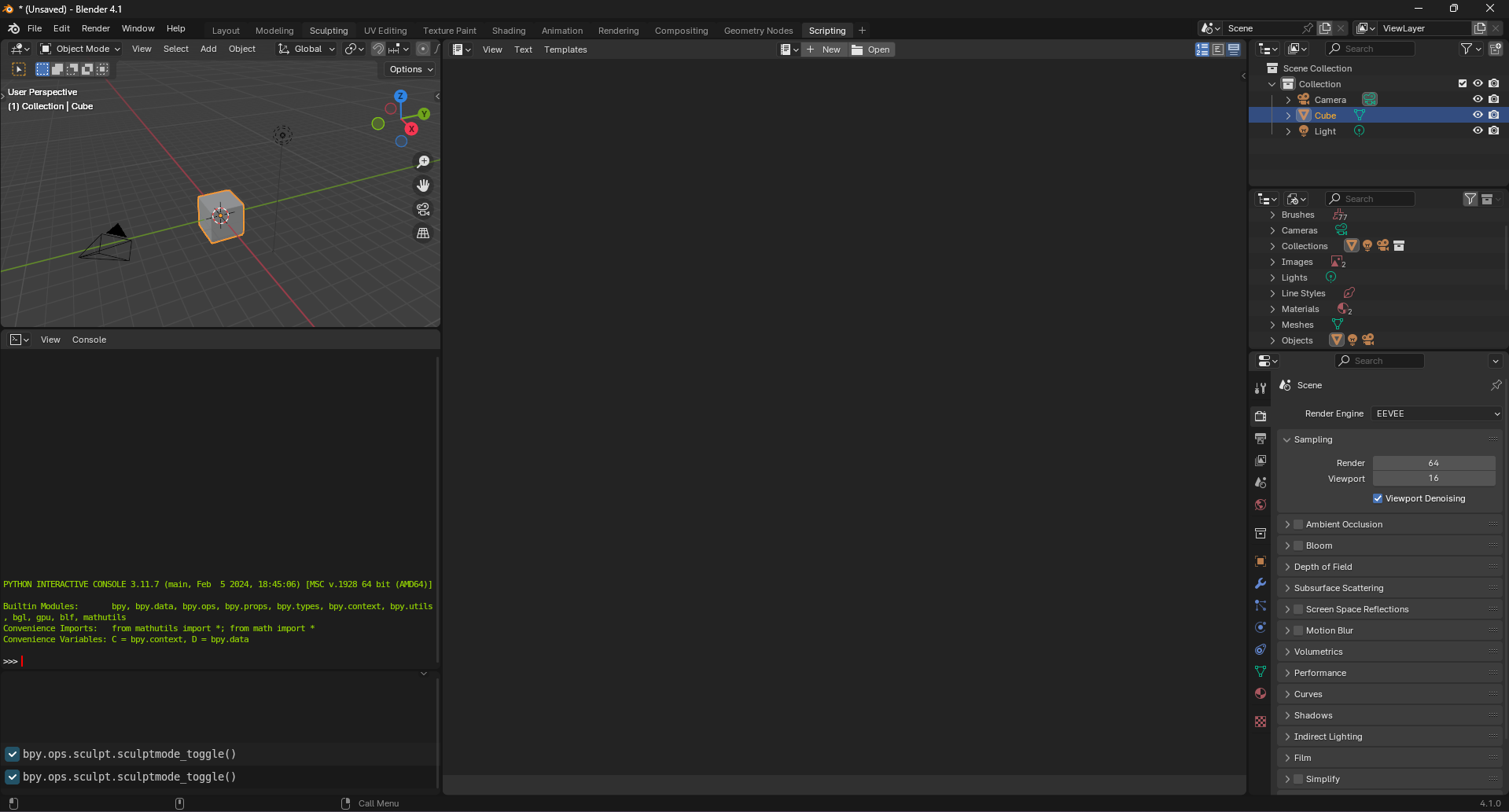Open the World properties tab
1509x812 pixels.
click(x=1261, y=505)
